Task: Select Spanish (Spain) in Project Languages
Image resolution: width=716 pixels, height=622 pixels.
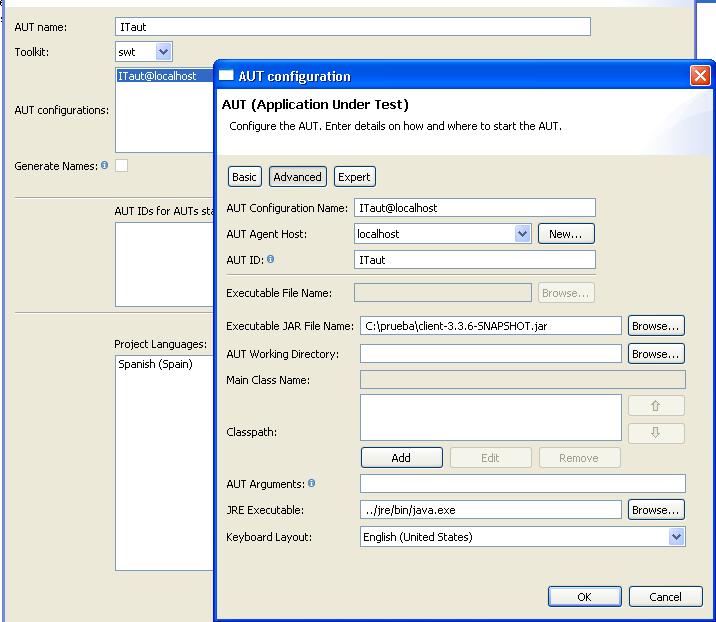Action: coord(155,364)
